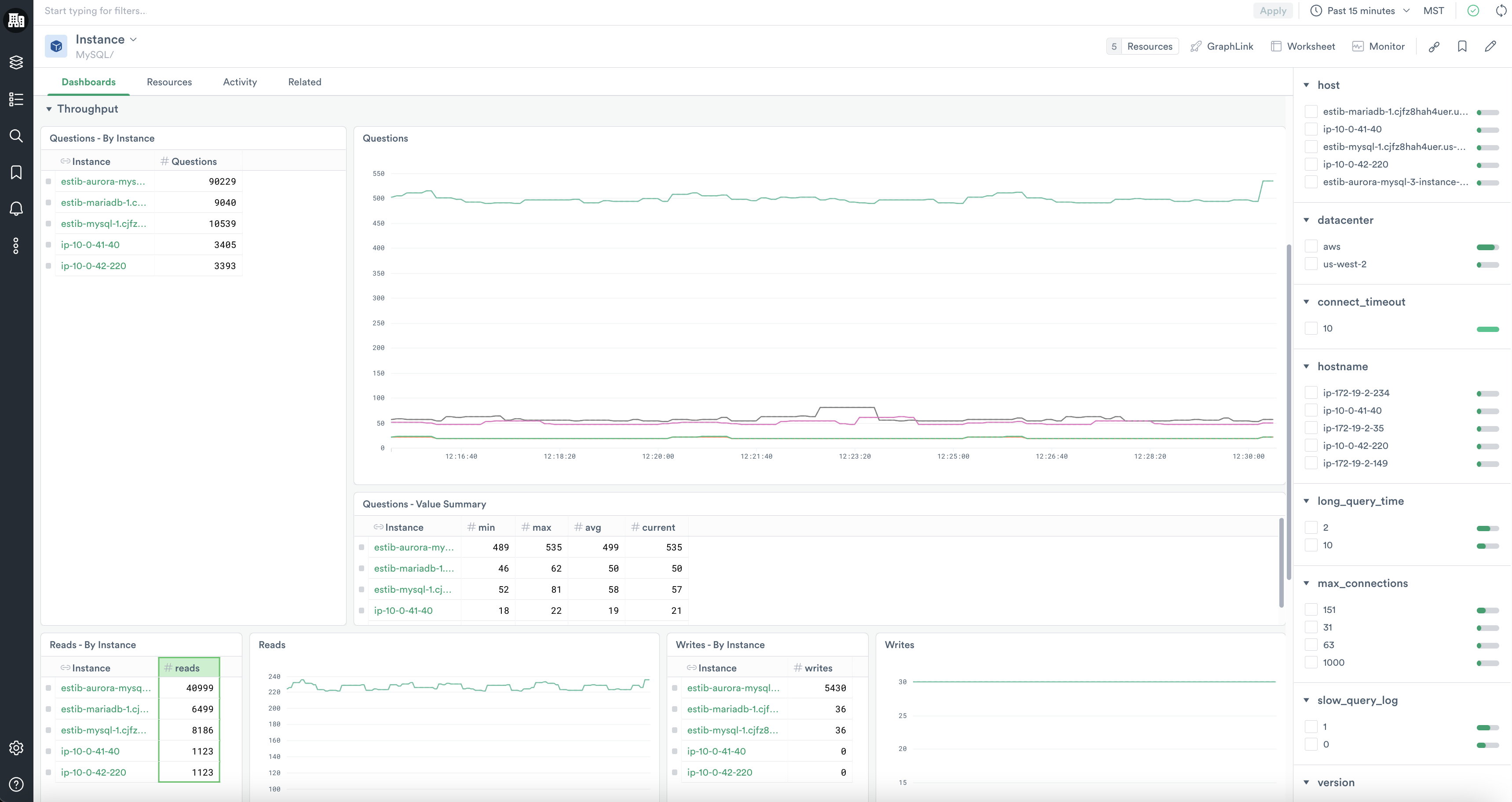Click the dashboard vertical scrollbar
This screenshot has width=1512, height=802.
1289,411
